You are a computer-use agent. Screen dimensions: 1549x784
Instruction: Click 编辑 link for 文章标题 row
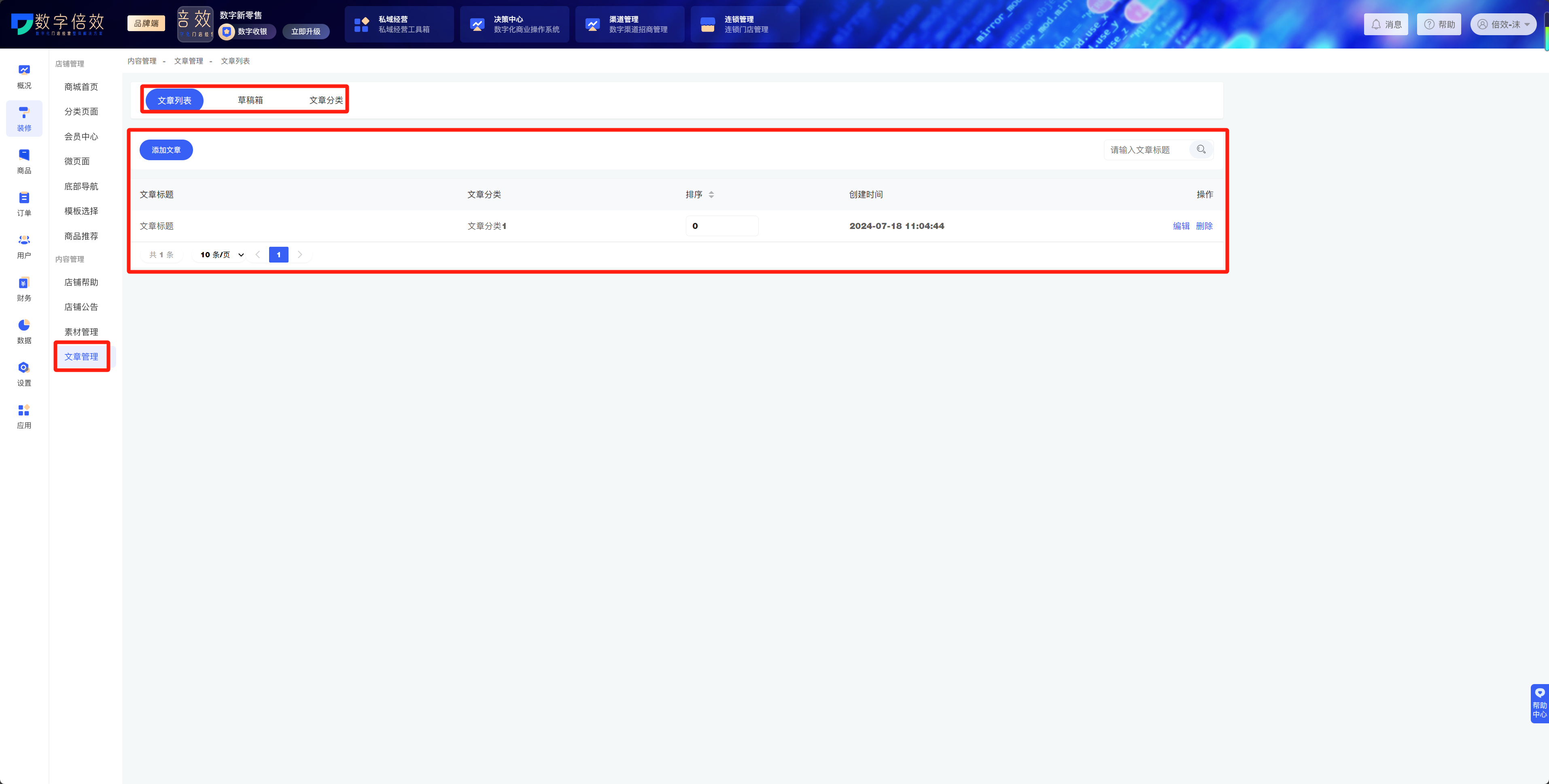[1181, 225]
